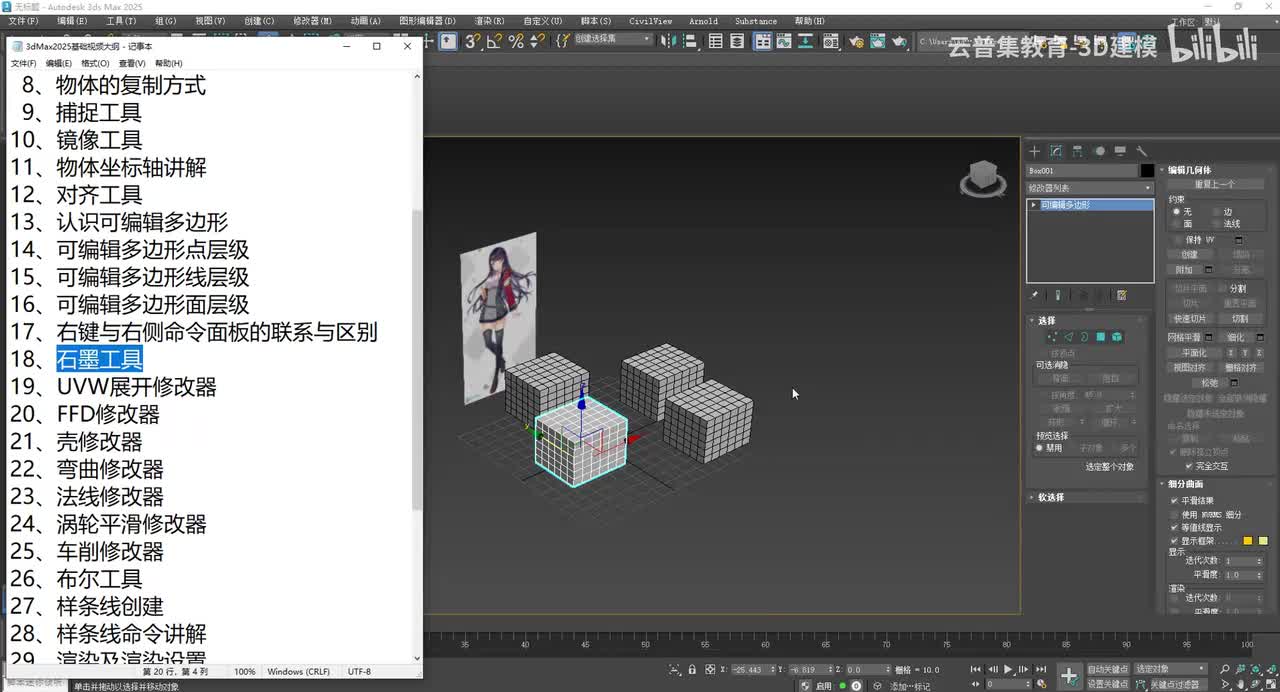1280x692 pixels.
Task: Select the Polygon sub-object level icon
Action: click(1100, 337)
